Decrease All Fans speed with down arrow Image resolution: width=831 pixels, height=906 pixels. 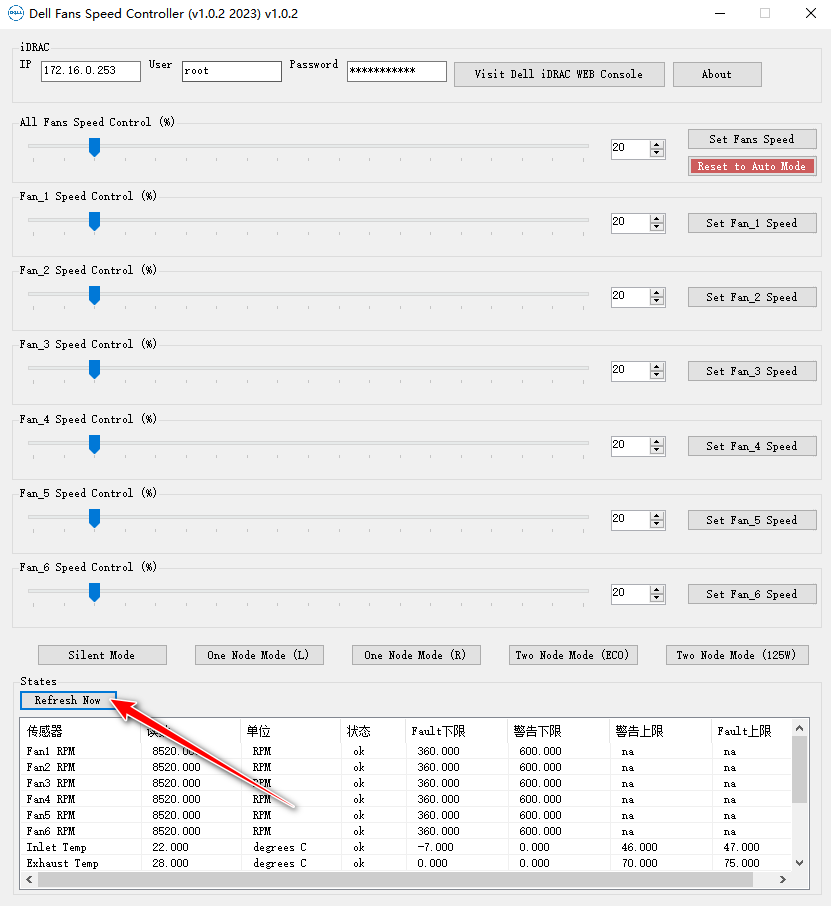click(656, 153)
